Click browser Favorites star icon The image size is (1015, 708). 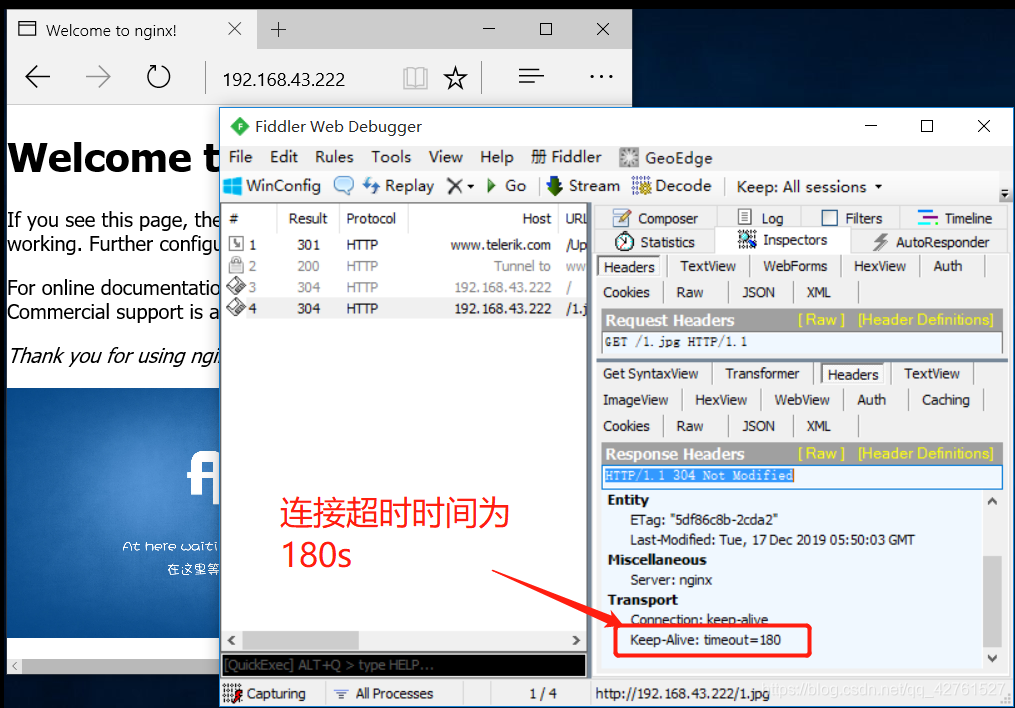tap(456, 78)
